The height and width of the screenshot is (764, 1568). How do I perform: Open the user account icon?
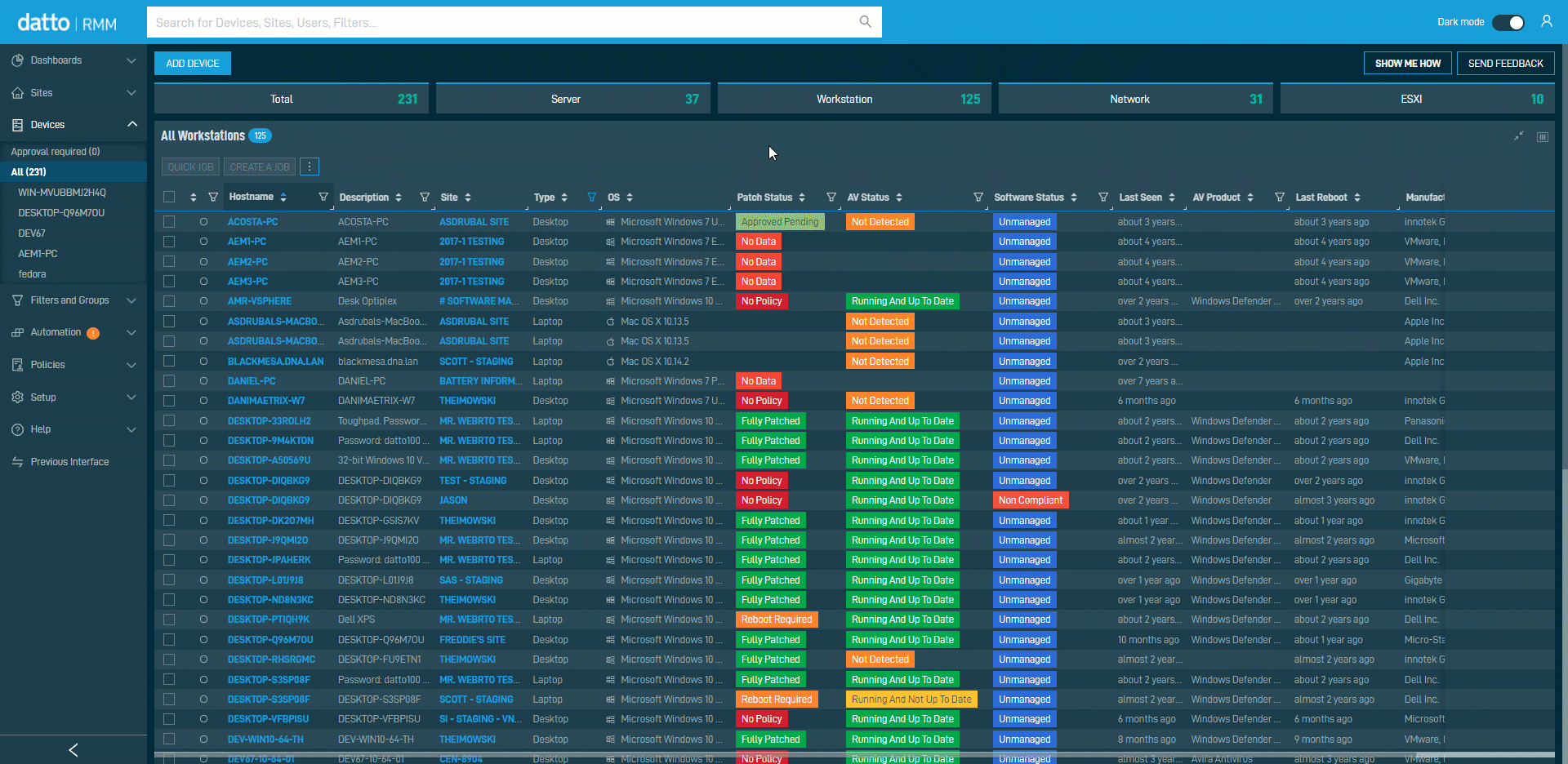[1546, 22]
